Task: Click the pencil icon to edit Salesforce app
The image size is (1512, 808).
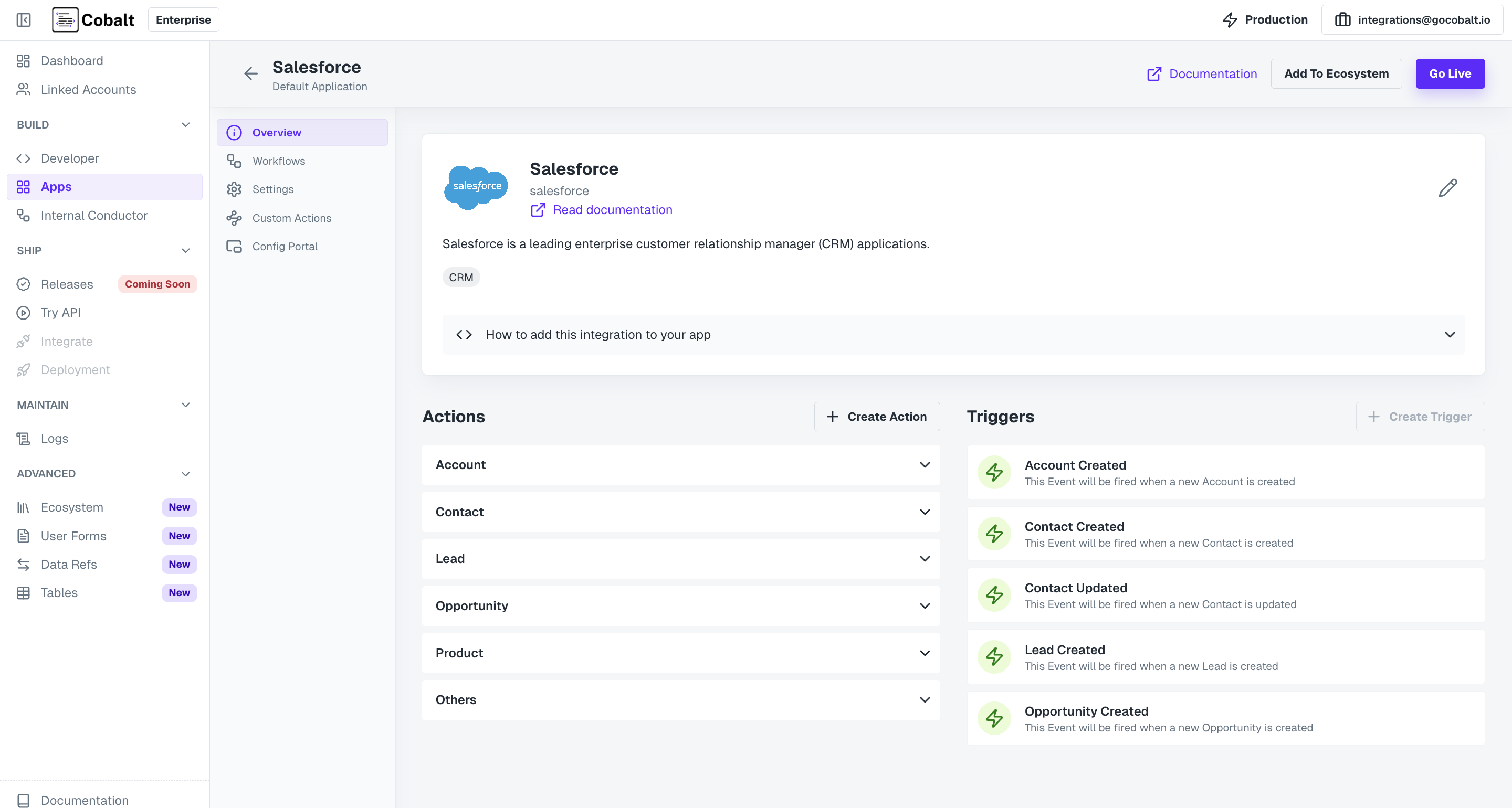Action: [1448, 188]
